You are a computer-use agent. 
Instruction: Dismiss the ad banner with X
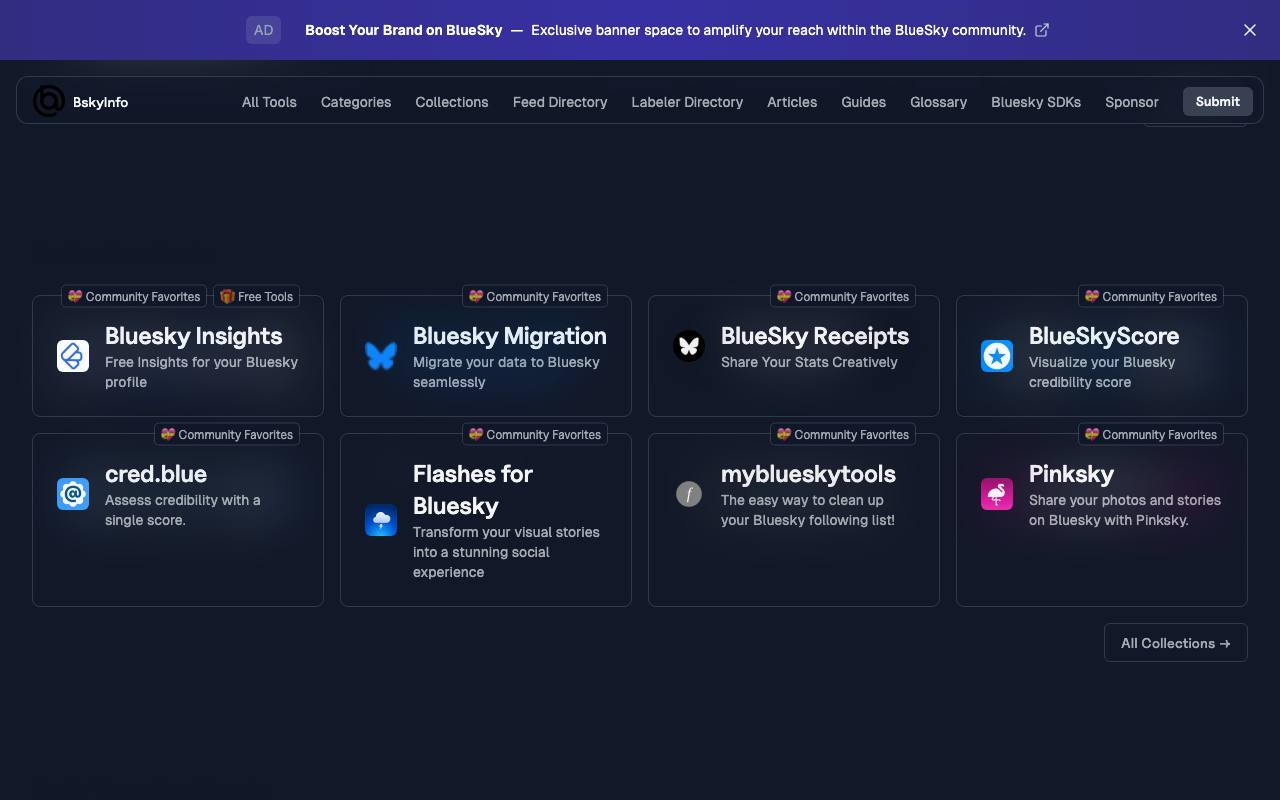(x=1250, y=30)
